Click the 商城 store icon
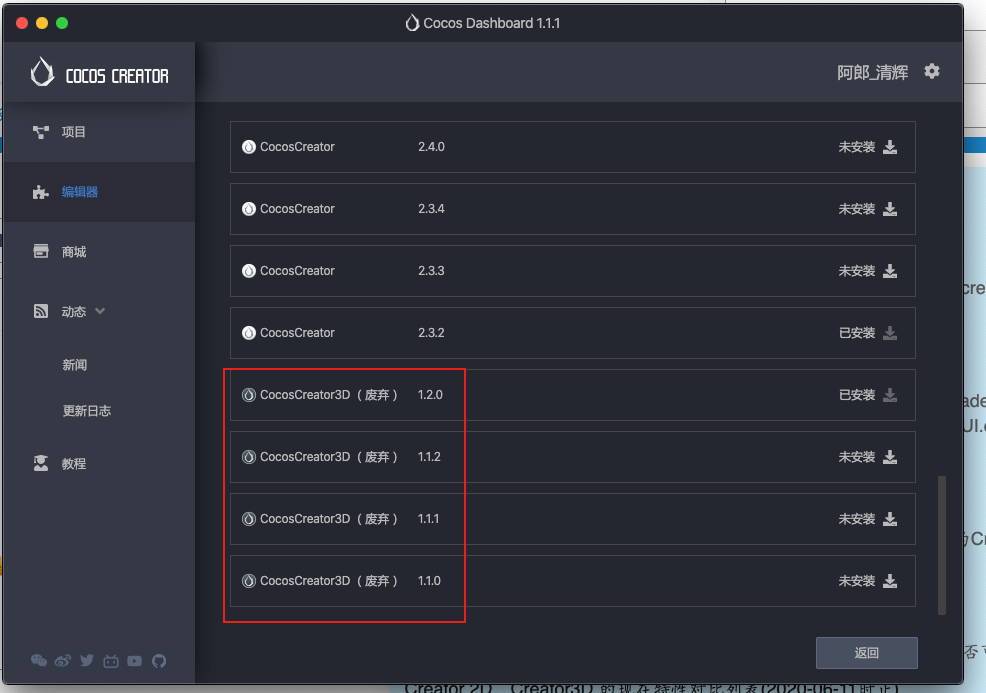 41,252
